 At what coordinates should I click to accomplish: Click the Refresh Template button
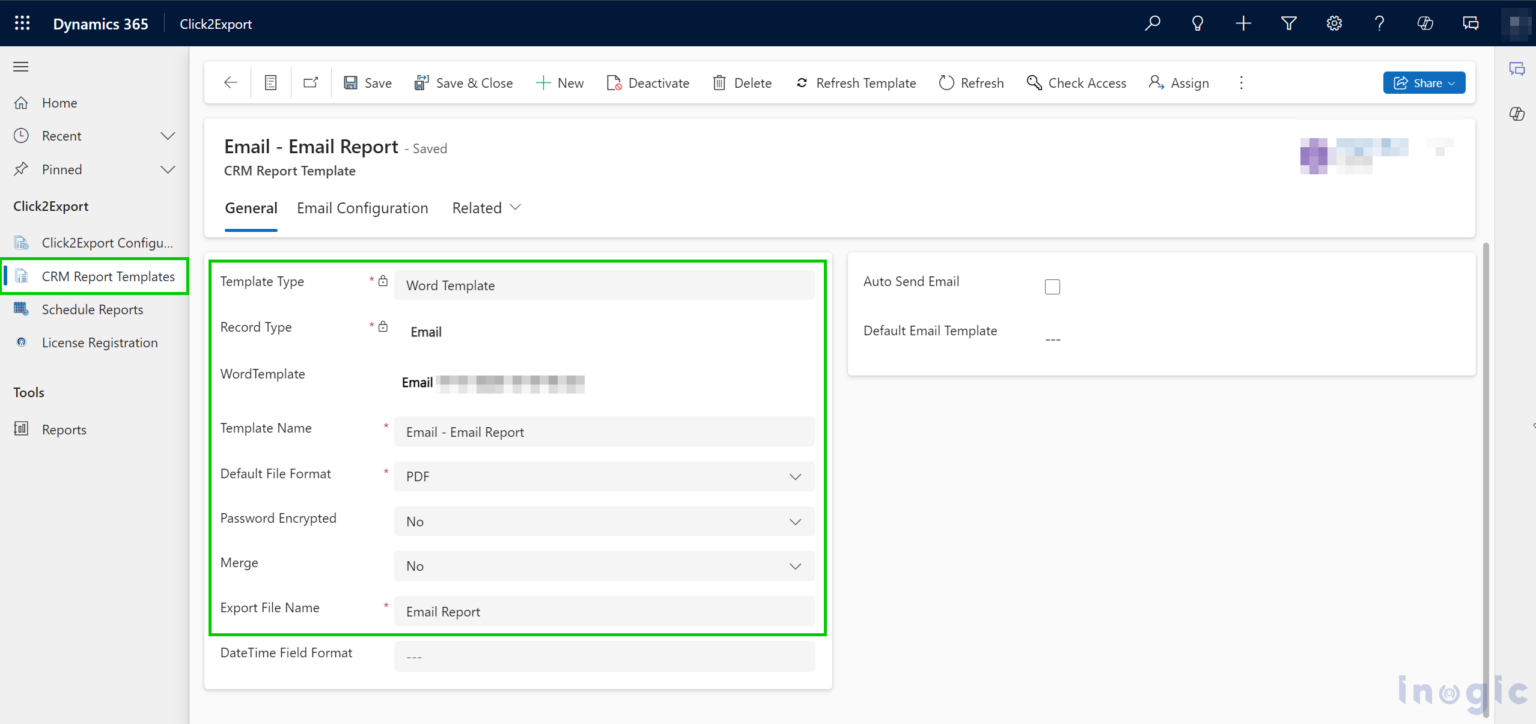coord(855,83)
